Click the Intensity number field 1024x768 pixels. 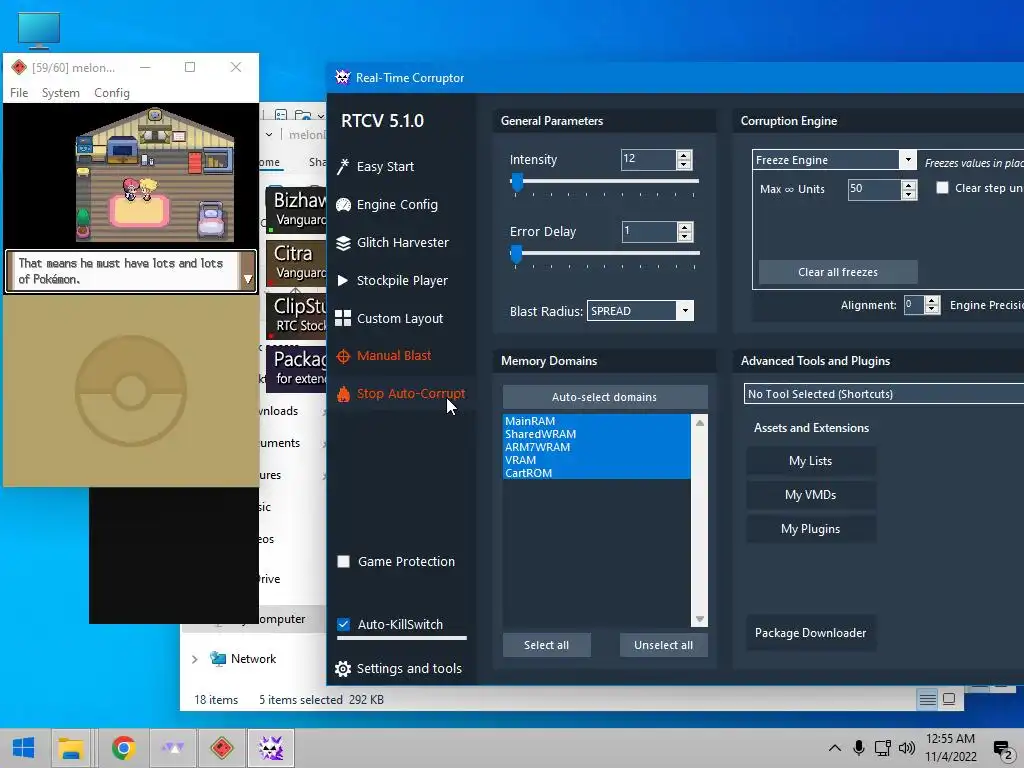point(648,159)
